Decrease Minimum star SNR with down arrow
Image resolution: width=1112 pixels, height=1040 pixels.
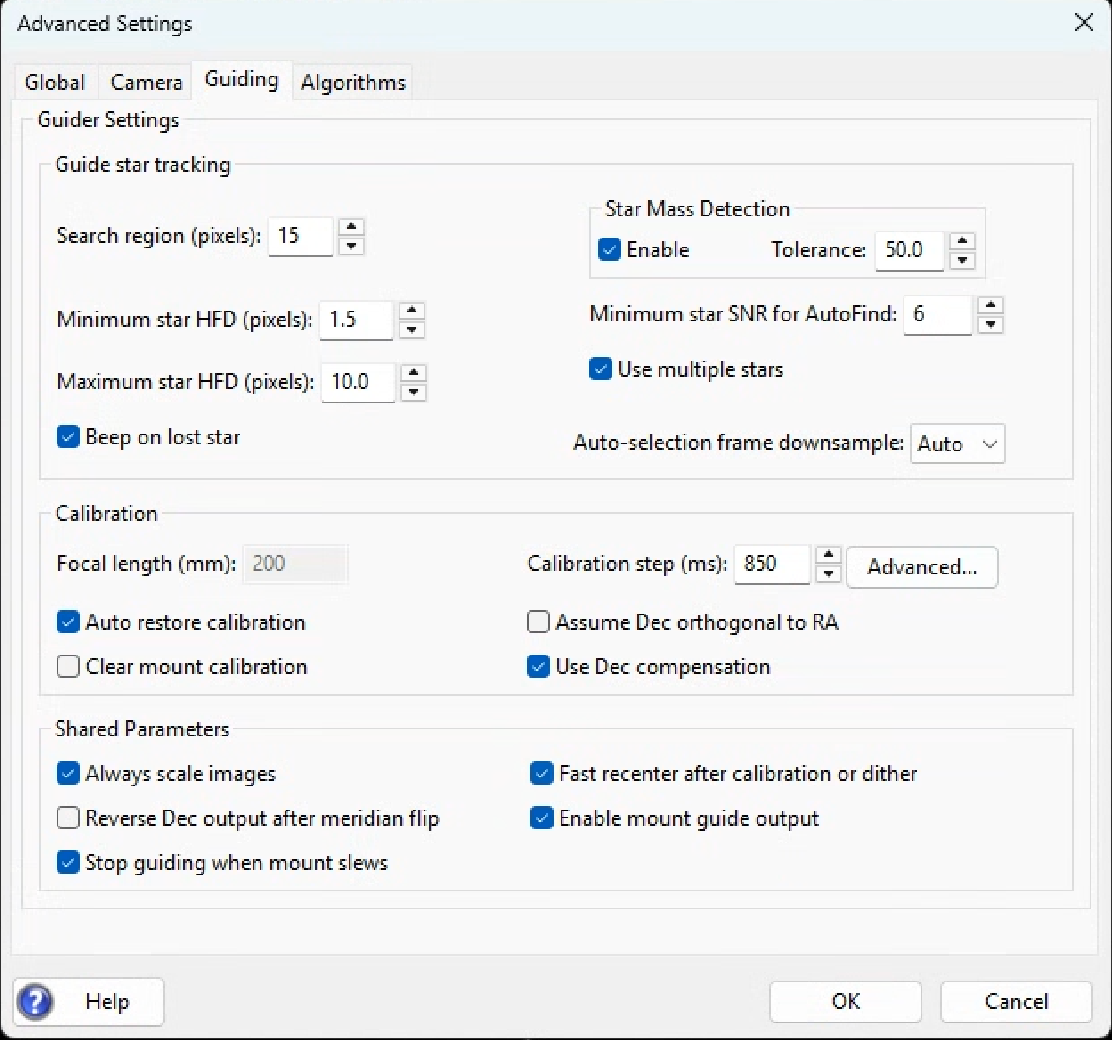(990, 324)
